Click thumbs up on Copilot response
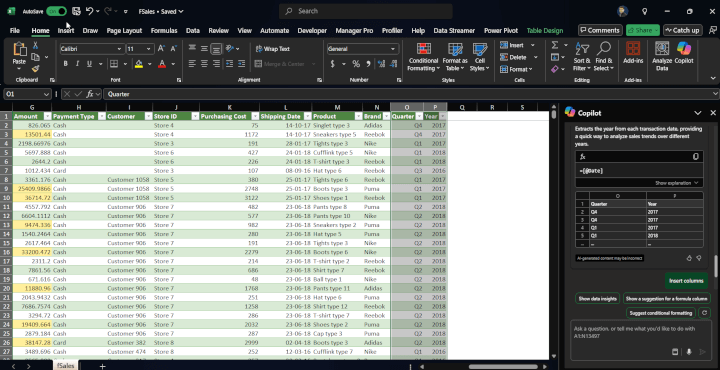 click(689, 258)
